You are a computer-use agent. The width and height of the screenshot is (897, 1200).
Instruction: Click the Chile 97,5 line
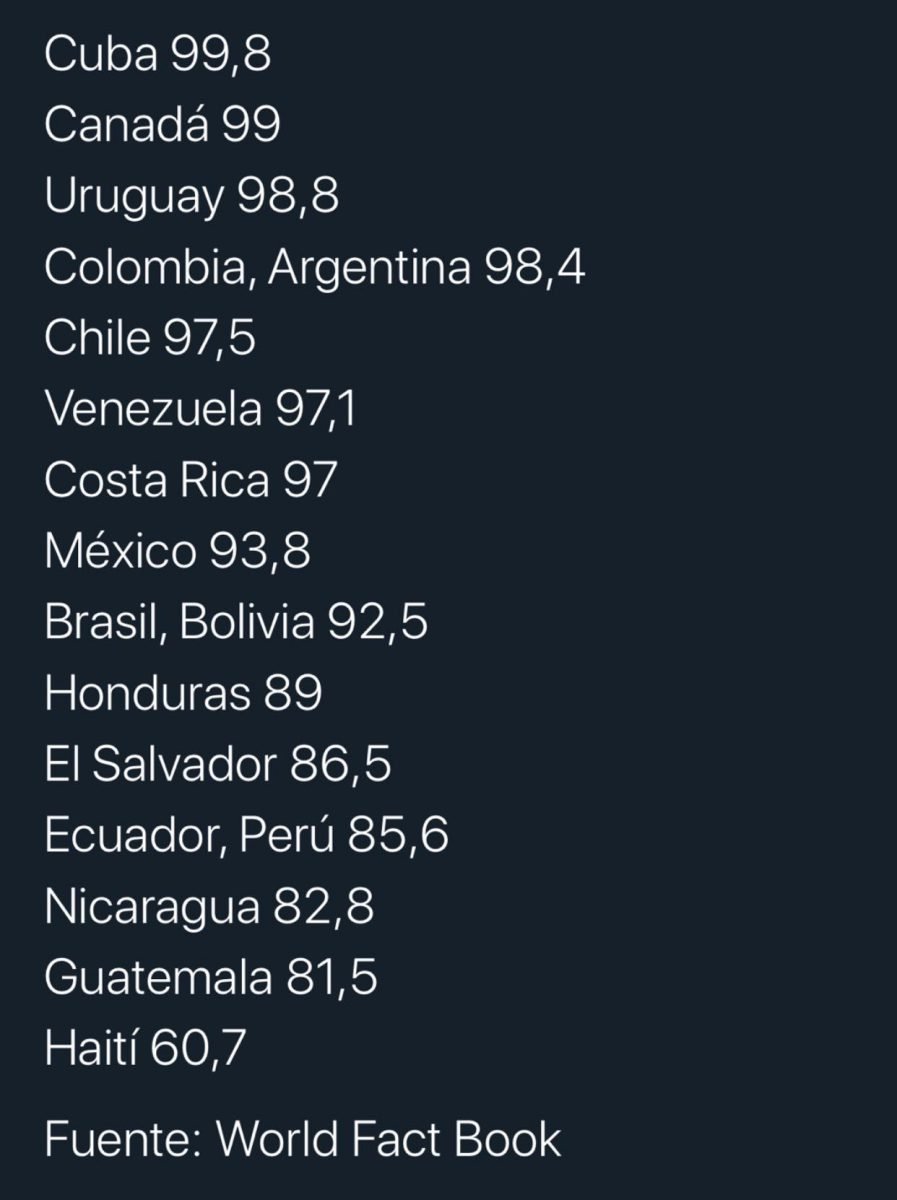pyautogui.click(x=149, y=338)
